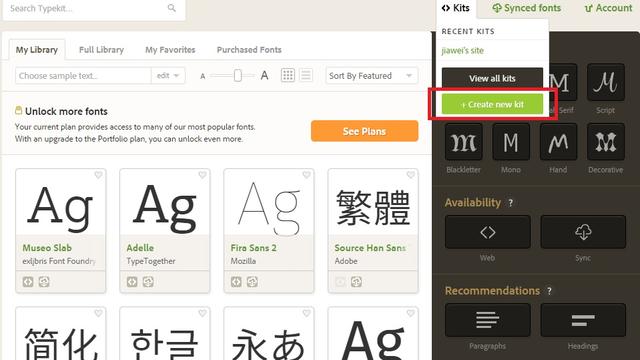This screenshot has height=360, width=640.
Task: Filter availability by Web
Action: point(488,232)
